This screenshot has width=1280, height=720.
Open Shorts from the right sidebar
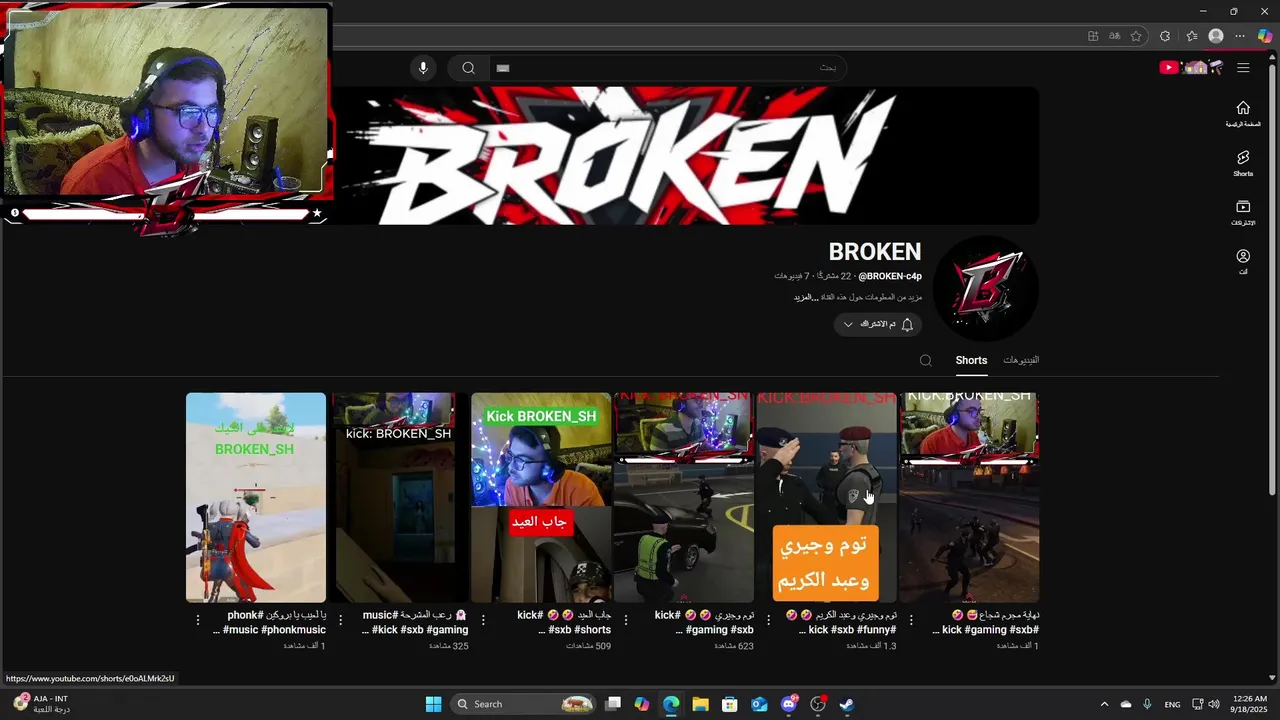tap(1243, 164)
